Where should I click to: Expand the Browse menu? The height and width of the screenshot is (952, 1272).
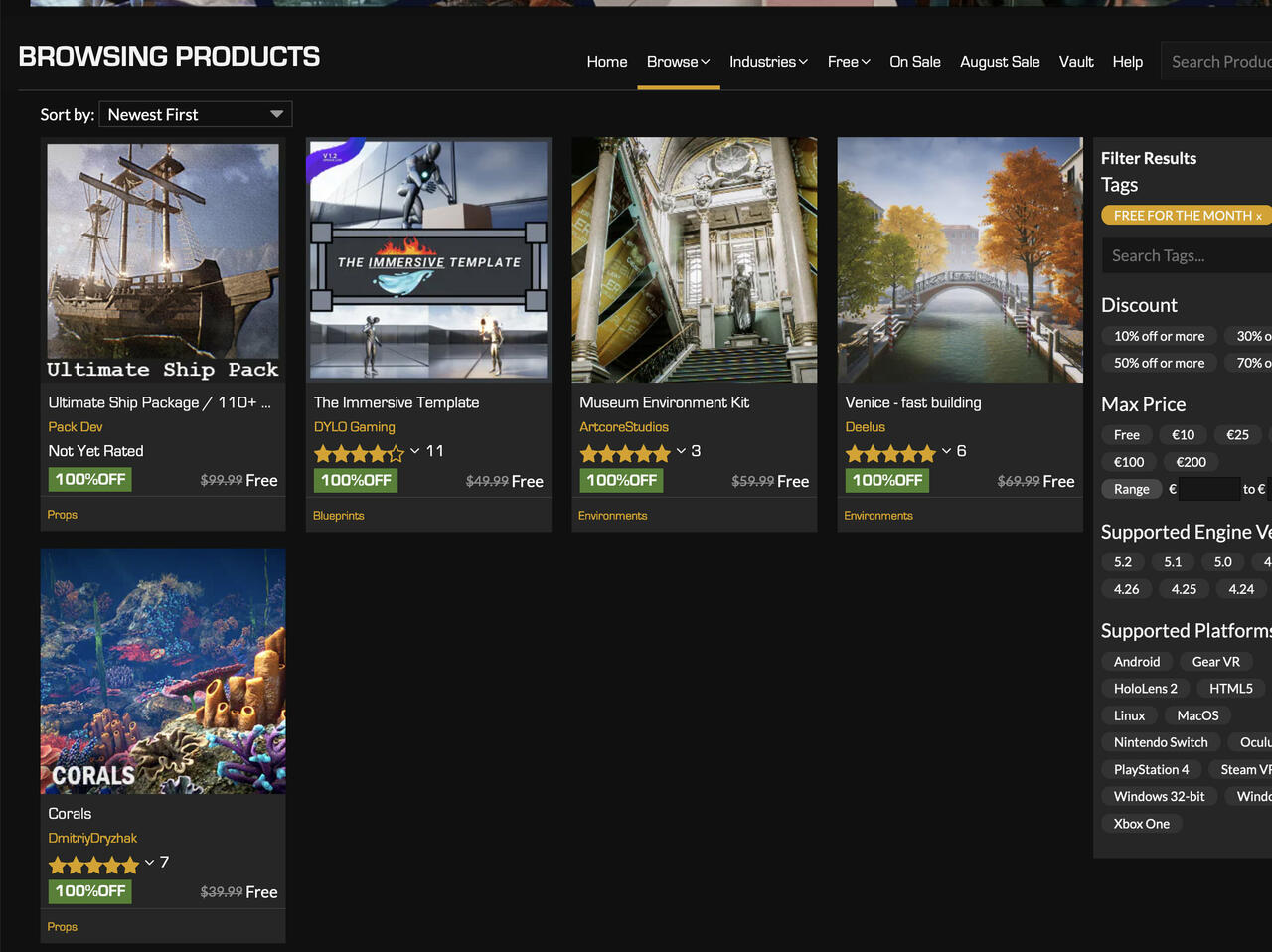click(678, 62)
